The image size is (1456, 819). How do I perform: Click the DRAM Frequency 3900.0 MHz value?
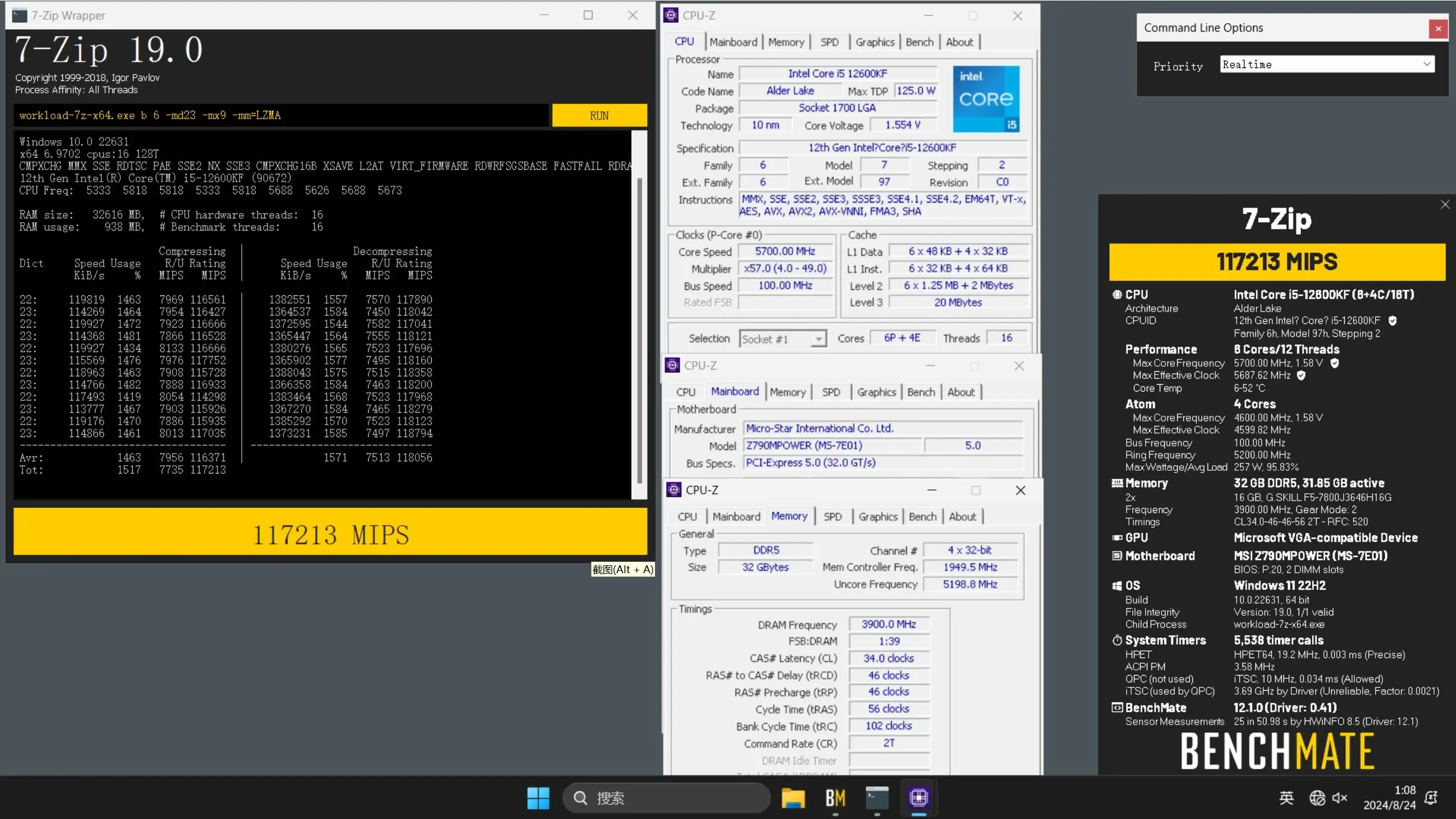click(x=889, y=624)
